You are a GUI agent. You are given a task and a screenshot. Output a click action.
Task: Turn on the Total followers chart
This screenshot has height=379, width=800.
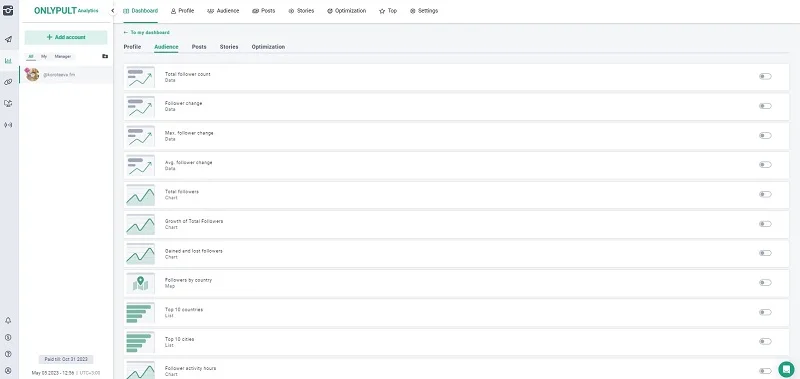click(765, 194)
